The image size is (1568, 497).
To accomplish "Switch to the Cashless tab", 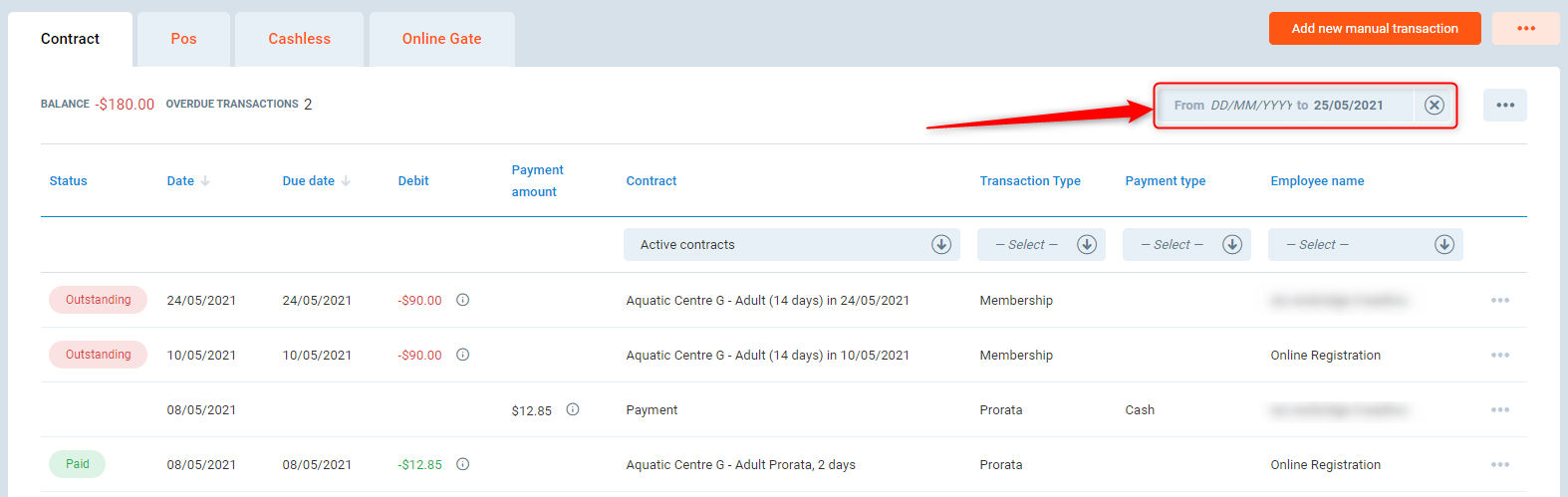I will pyautogui.click(x=299, y=39).
